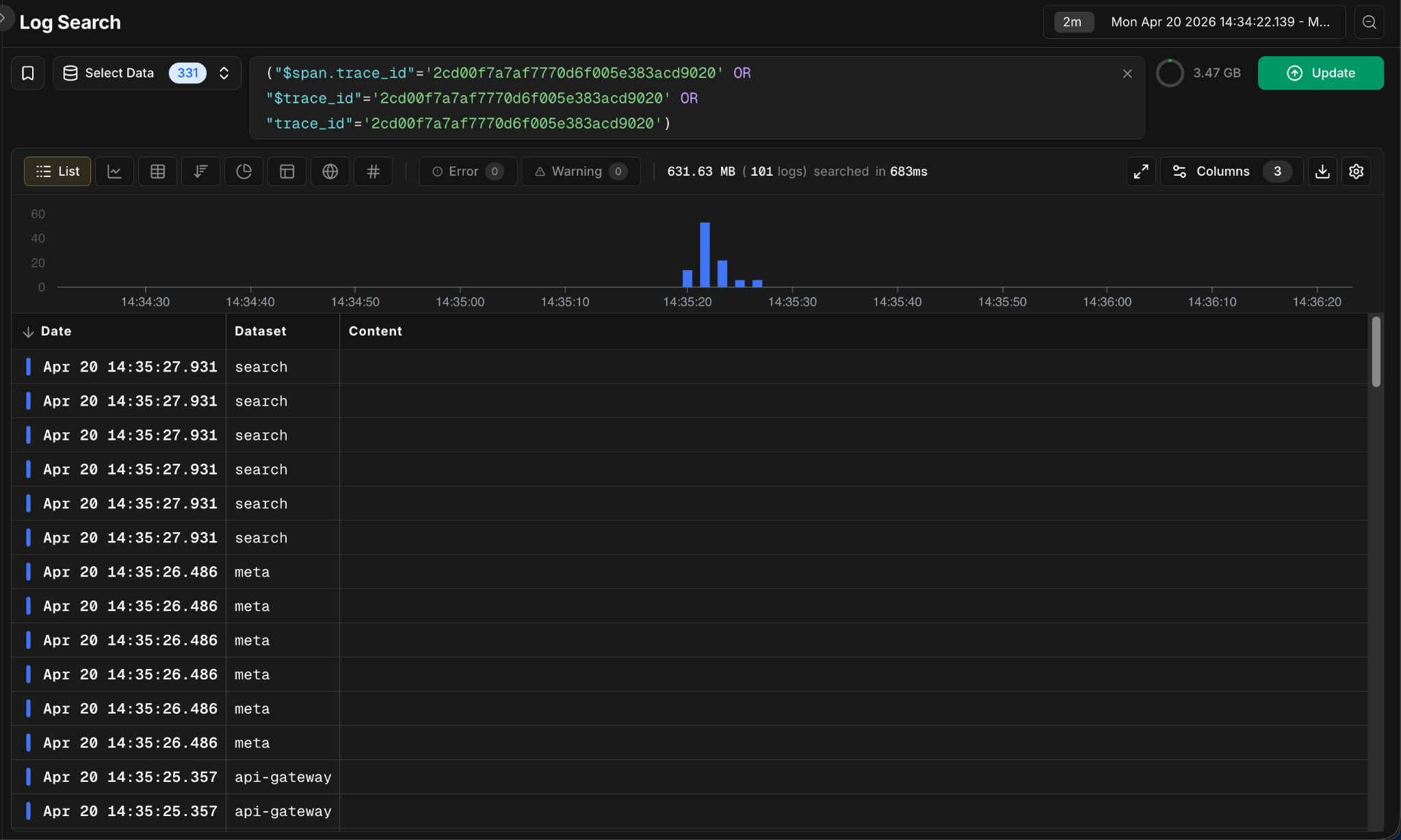Image resolution: width=1401 pixels, height=840 pixels.
Task: Select the List view tab
Action: tap(57, 172)
